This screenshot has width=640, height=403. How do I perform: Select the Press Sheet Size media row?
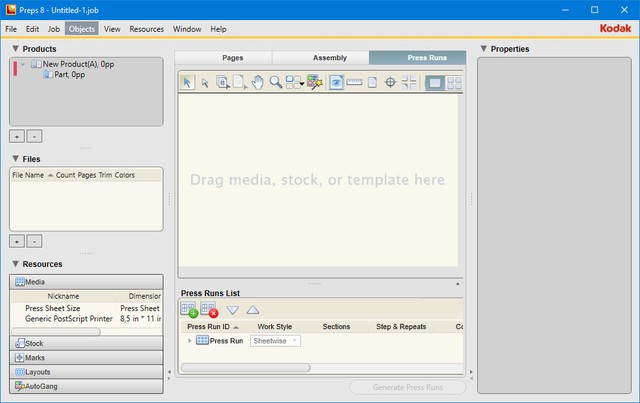(86, 308)
